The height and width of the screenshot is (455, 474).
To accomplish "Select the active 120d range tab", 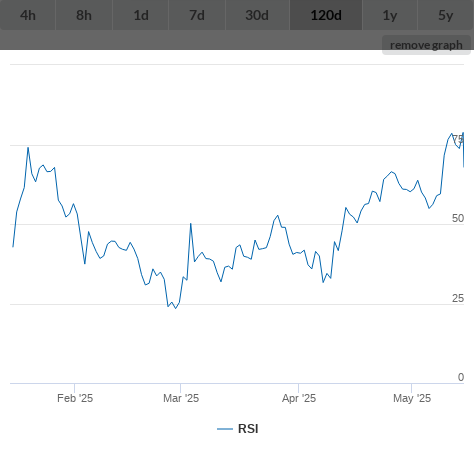I will pos(326,15).
